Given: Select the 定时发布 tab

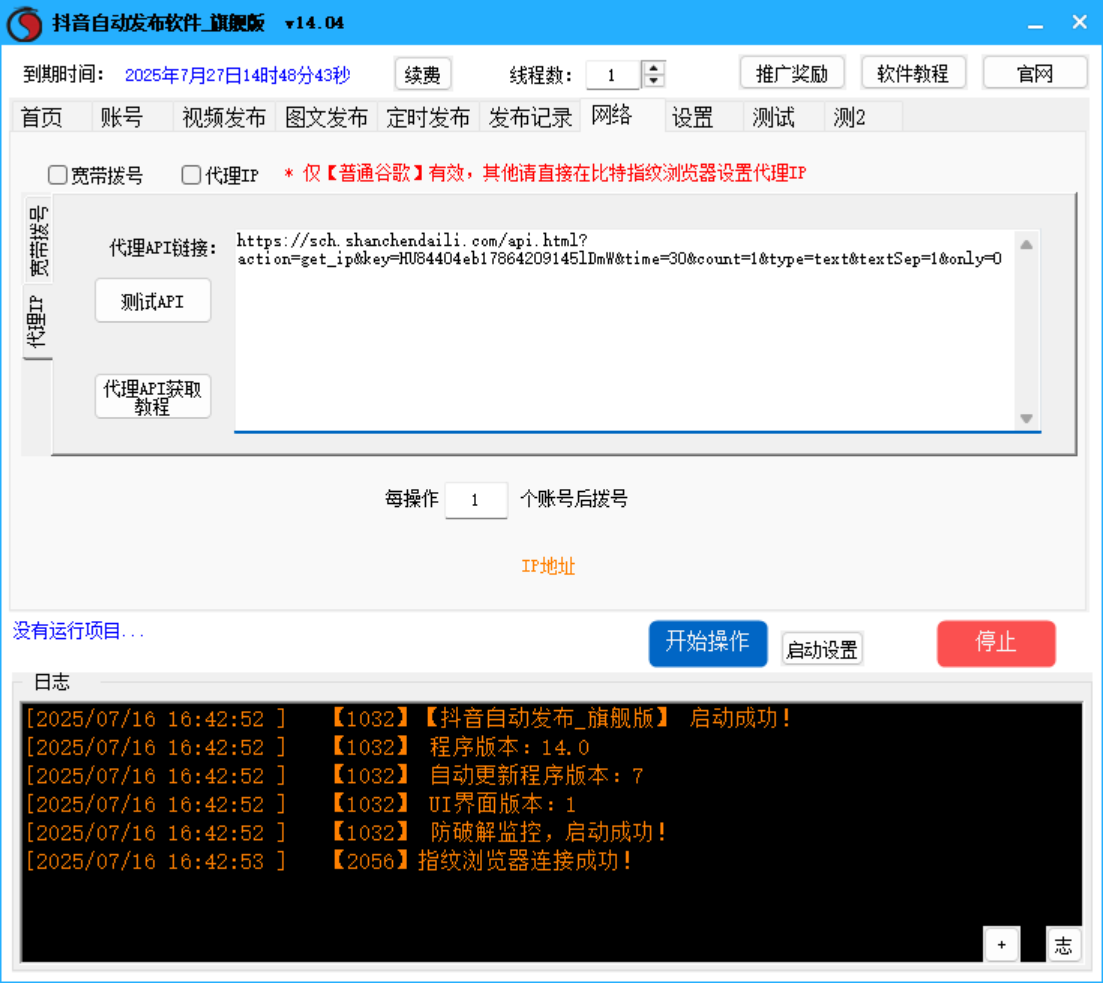Looking at the screenshot, I should 428,118.
